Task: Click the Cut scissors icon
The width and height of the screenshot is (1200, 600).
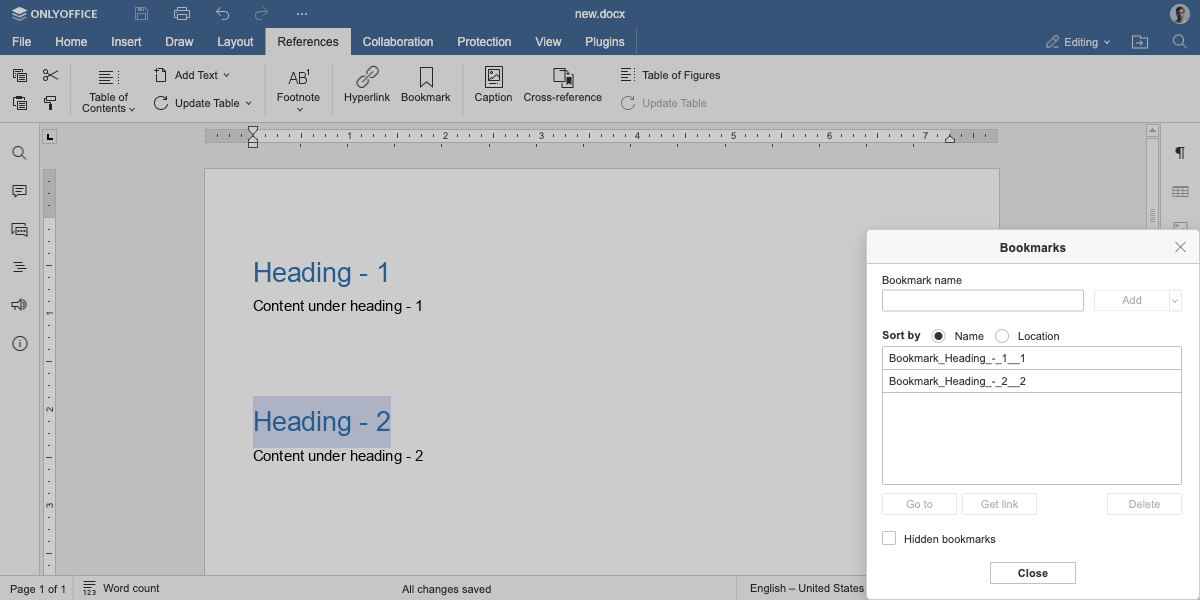Action: point(50,75)
